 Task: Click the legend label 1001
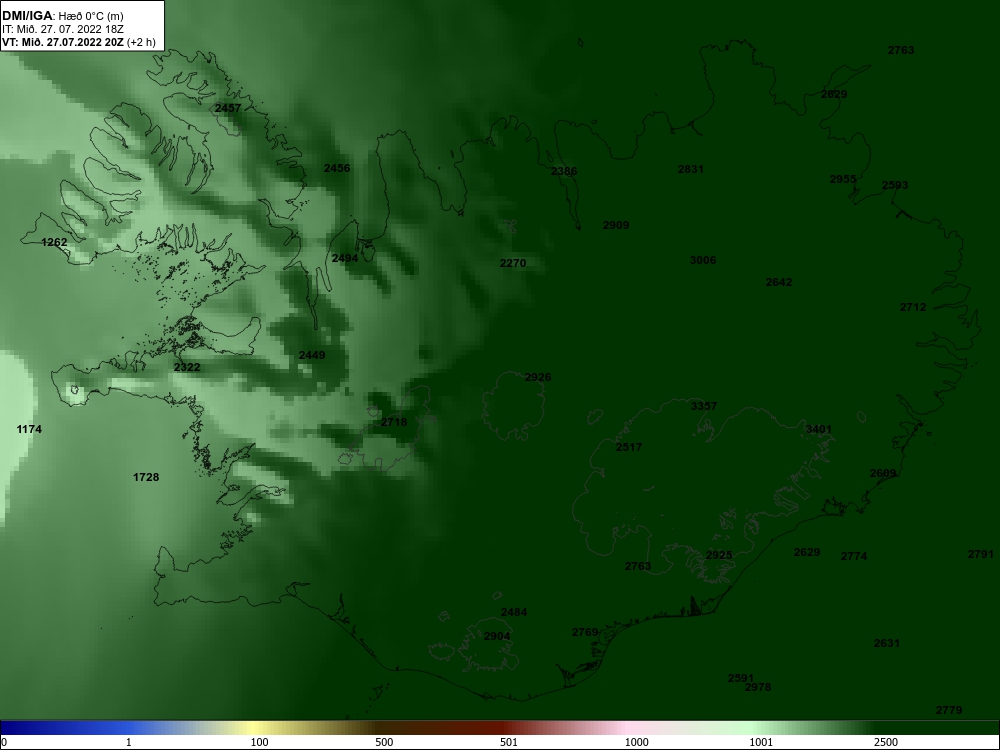click(761, 742)
